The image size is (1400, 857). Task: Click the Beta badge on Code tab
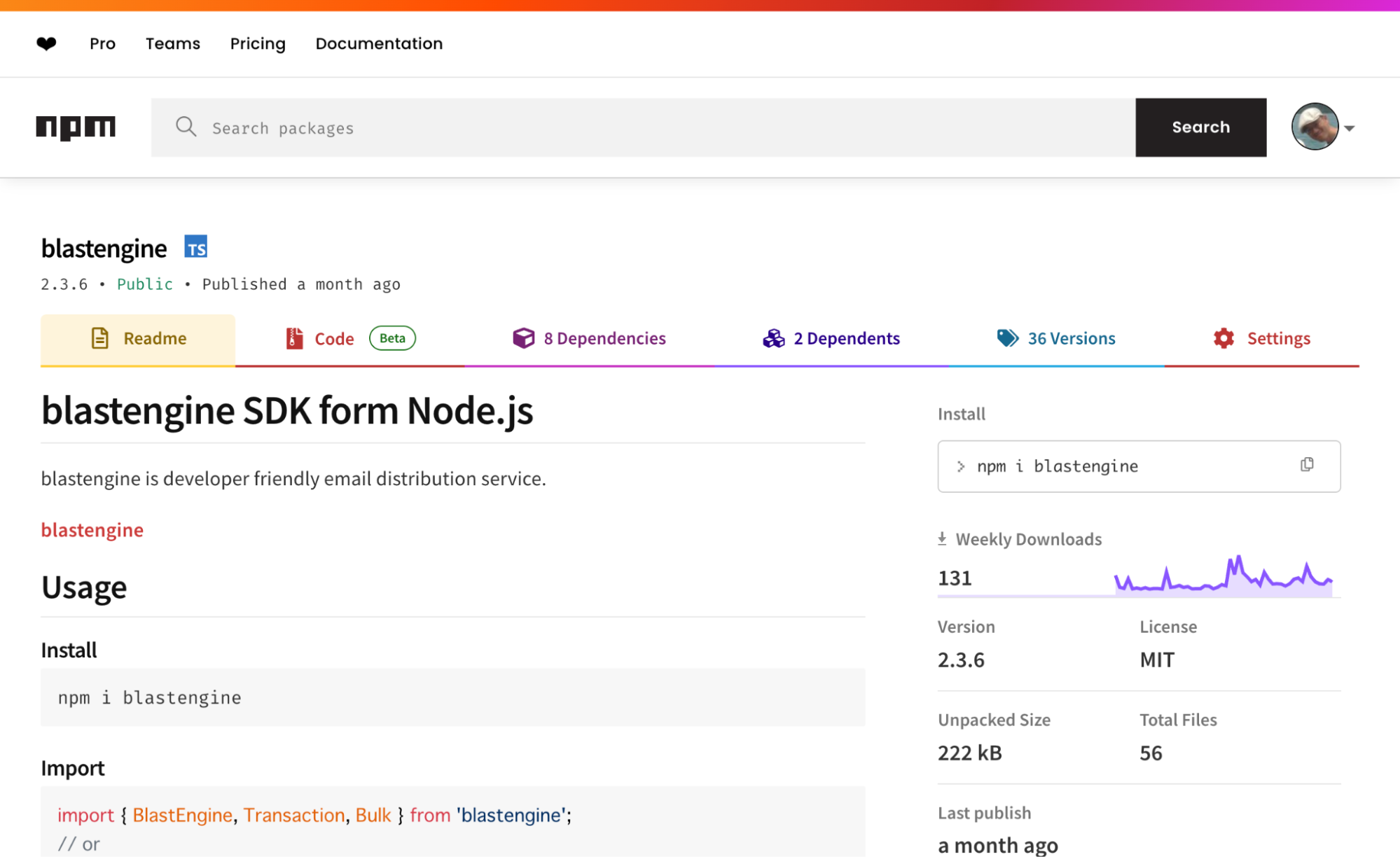(392, 338)
